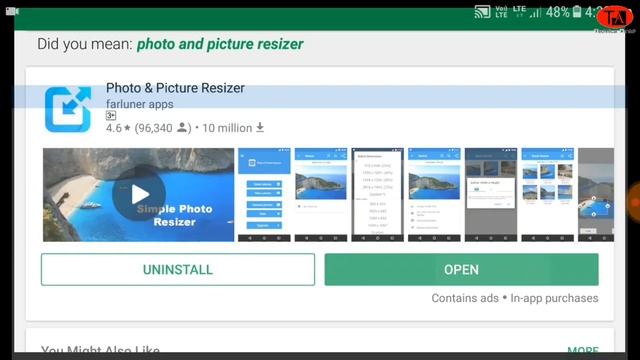The width and height of the screenshot is (640, 360).
Task: Tap the green OPEN button
Action: (462, 269)
